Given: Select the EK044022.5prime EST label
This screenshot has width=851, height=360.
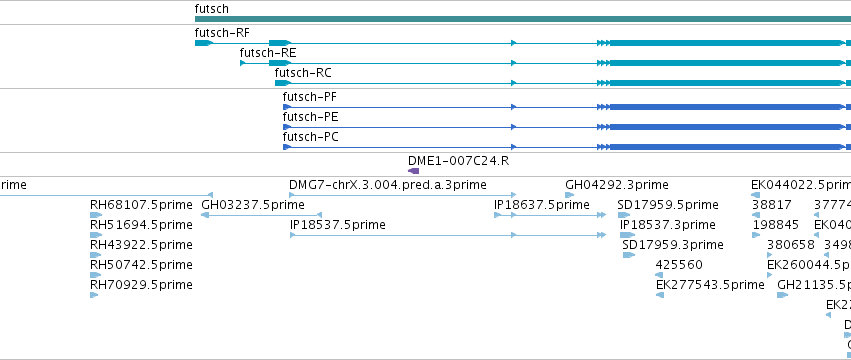Looking at the screenshot, I should point(801,185).
